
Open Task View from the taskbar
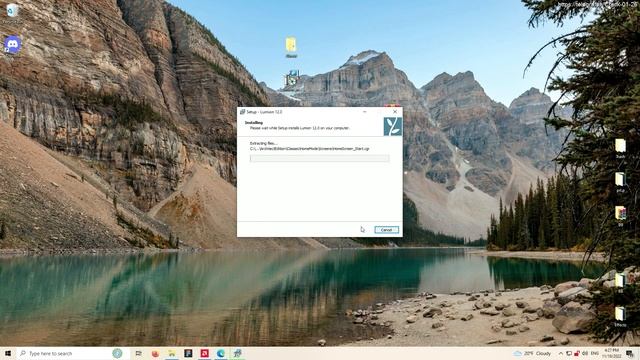[x=138, y=353]
